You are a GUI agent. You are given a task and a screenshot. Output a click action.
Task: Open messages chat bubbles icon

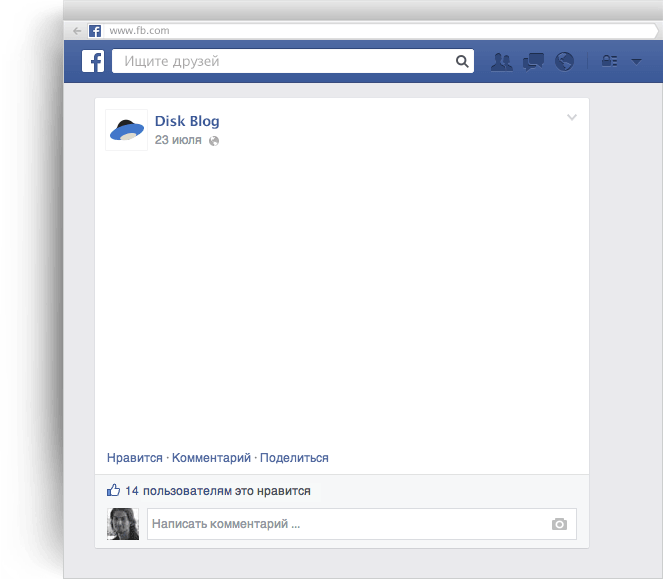coord(533,62)
